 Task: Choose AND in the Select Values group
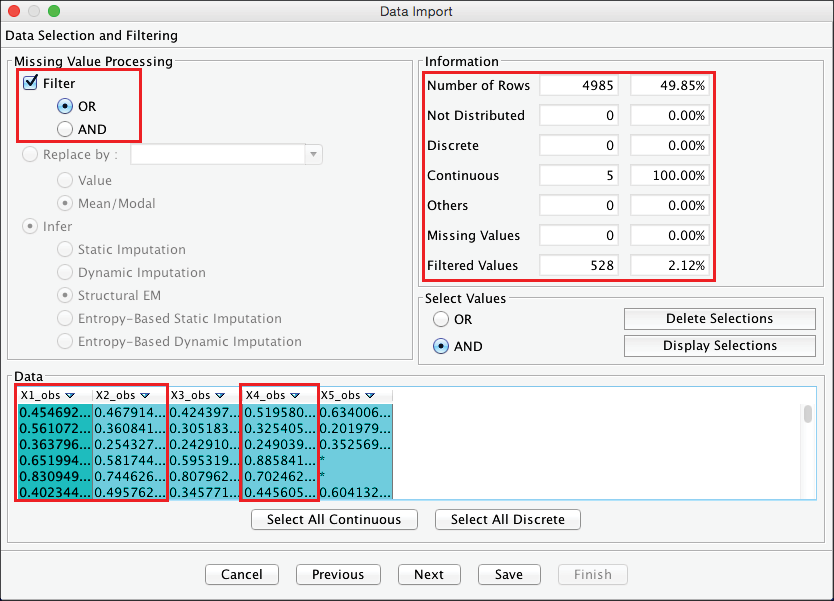tap(440, 346)
